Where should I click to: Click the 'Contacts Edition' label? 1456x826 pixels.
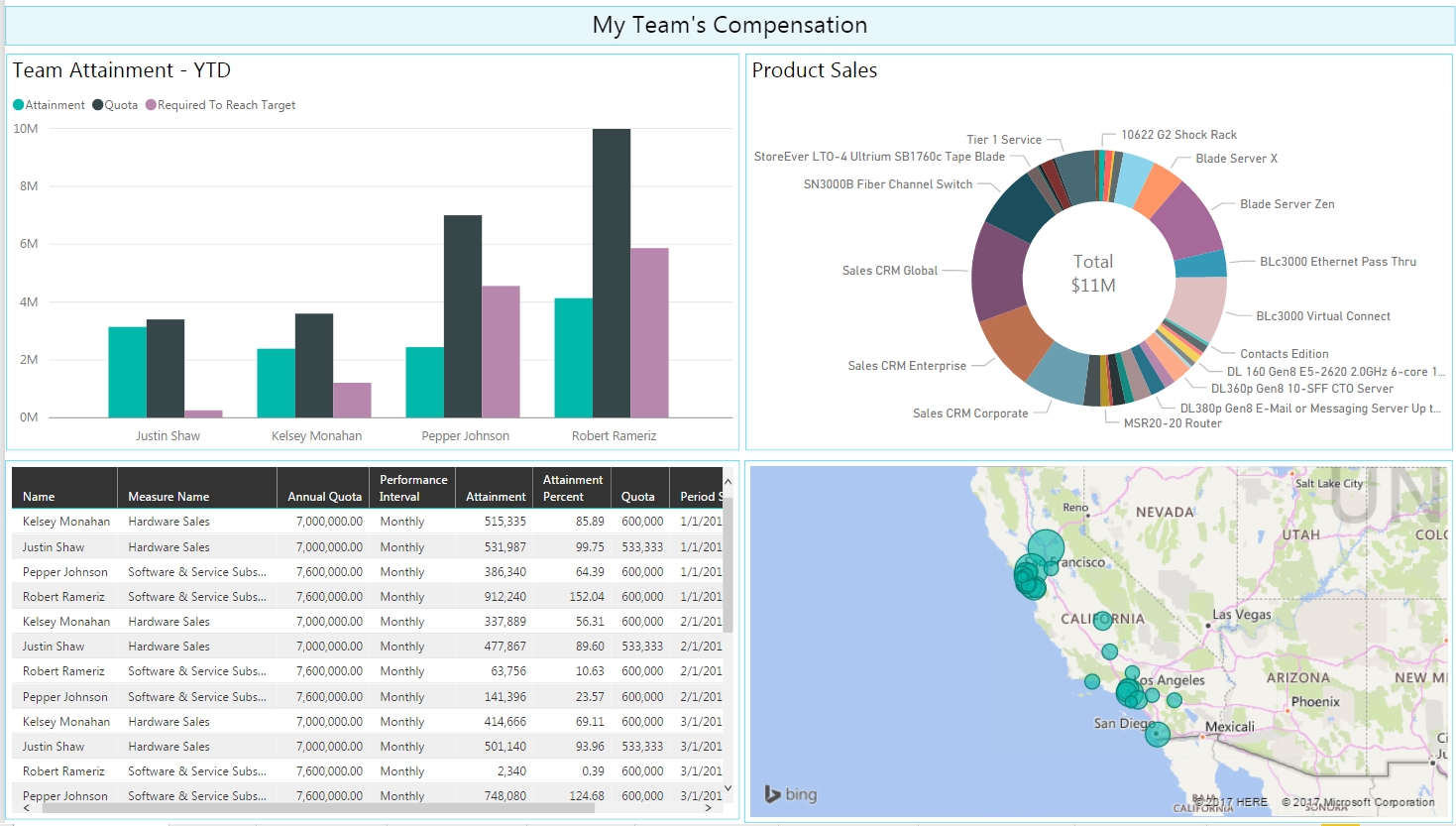click(x=1285, y=354)
